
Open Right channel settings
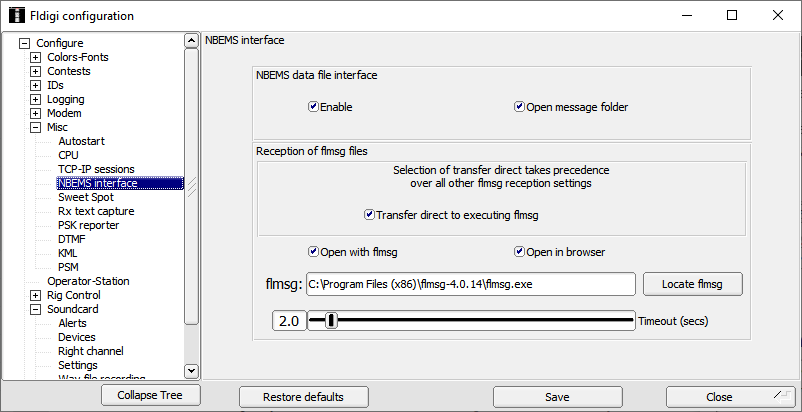coord(91,351)
